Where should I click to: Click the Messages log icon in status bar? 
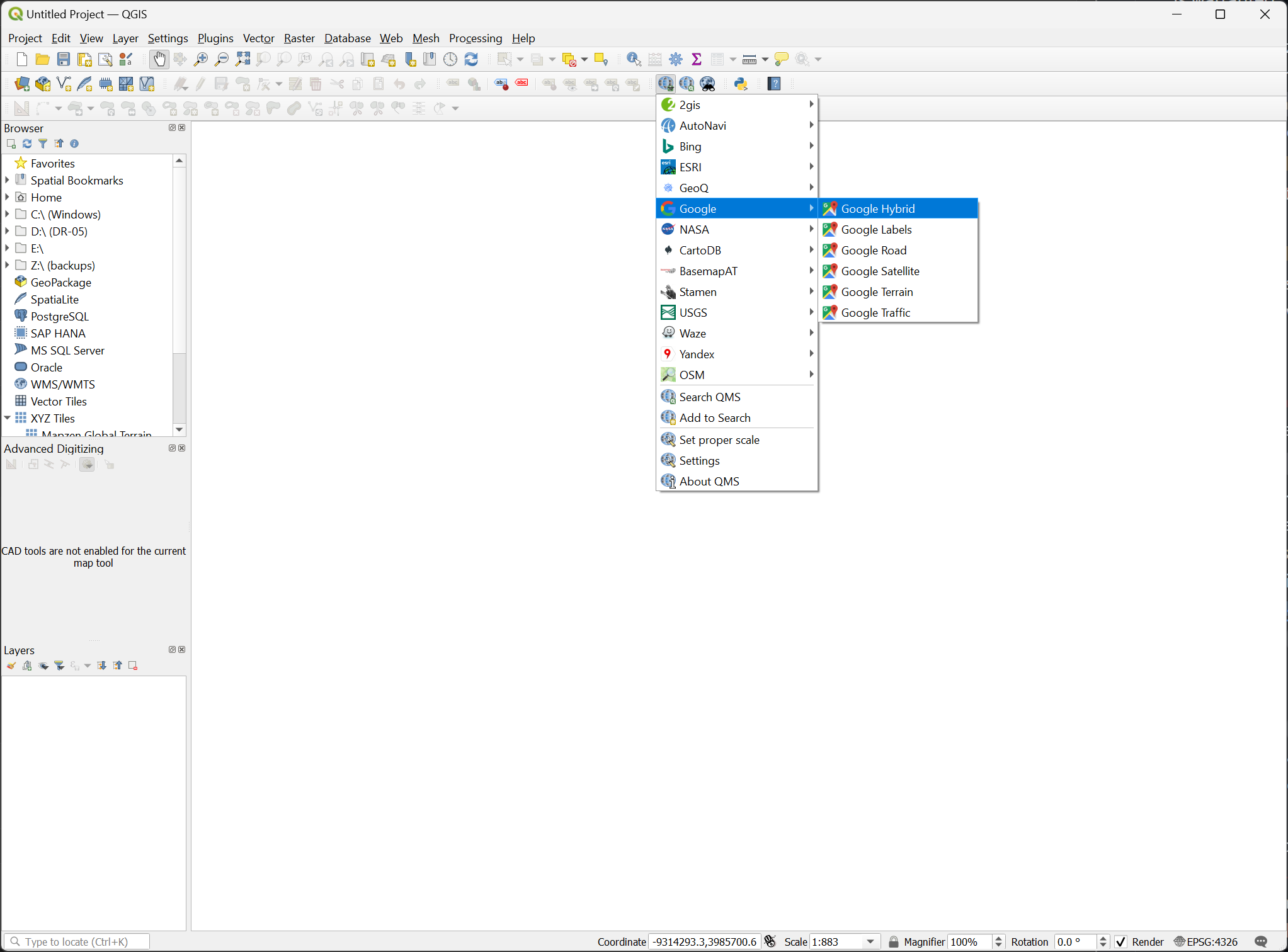(x=1261, y=942)
